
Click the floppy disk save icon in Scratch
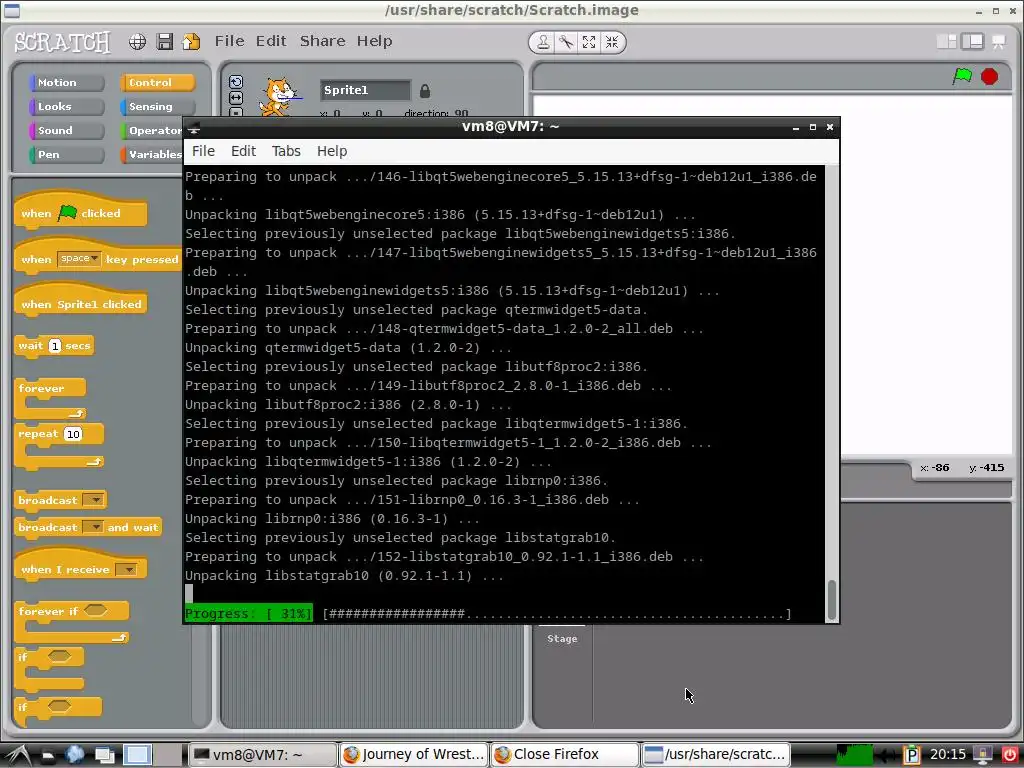pyautogui.click(x=165, y=42)
